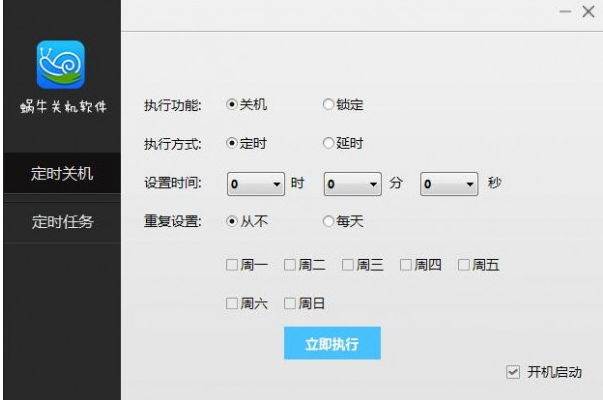603x400 pixels.
Task: Tick the 周二 checkbox
Action: tap(290, 265)
